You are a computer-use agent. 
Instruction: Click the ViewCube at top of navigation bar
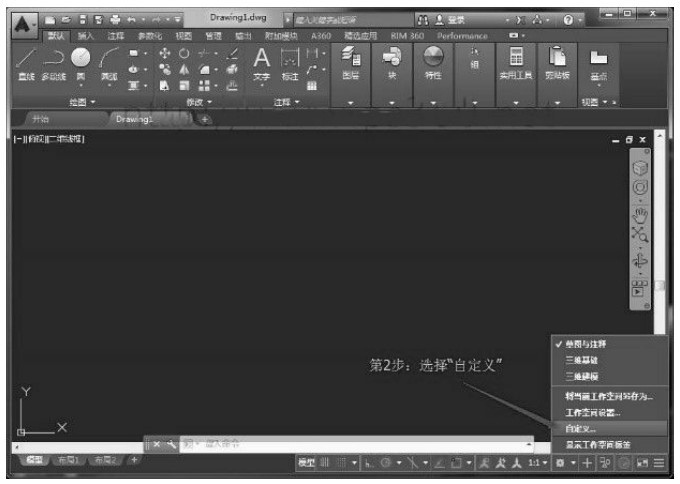(x=640, y=168)
